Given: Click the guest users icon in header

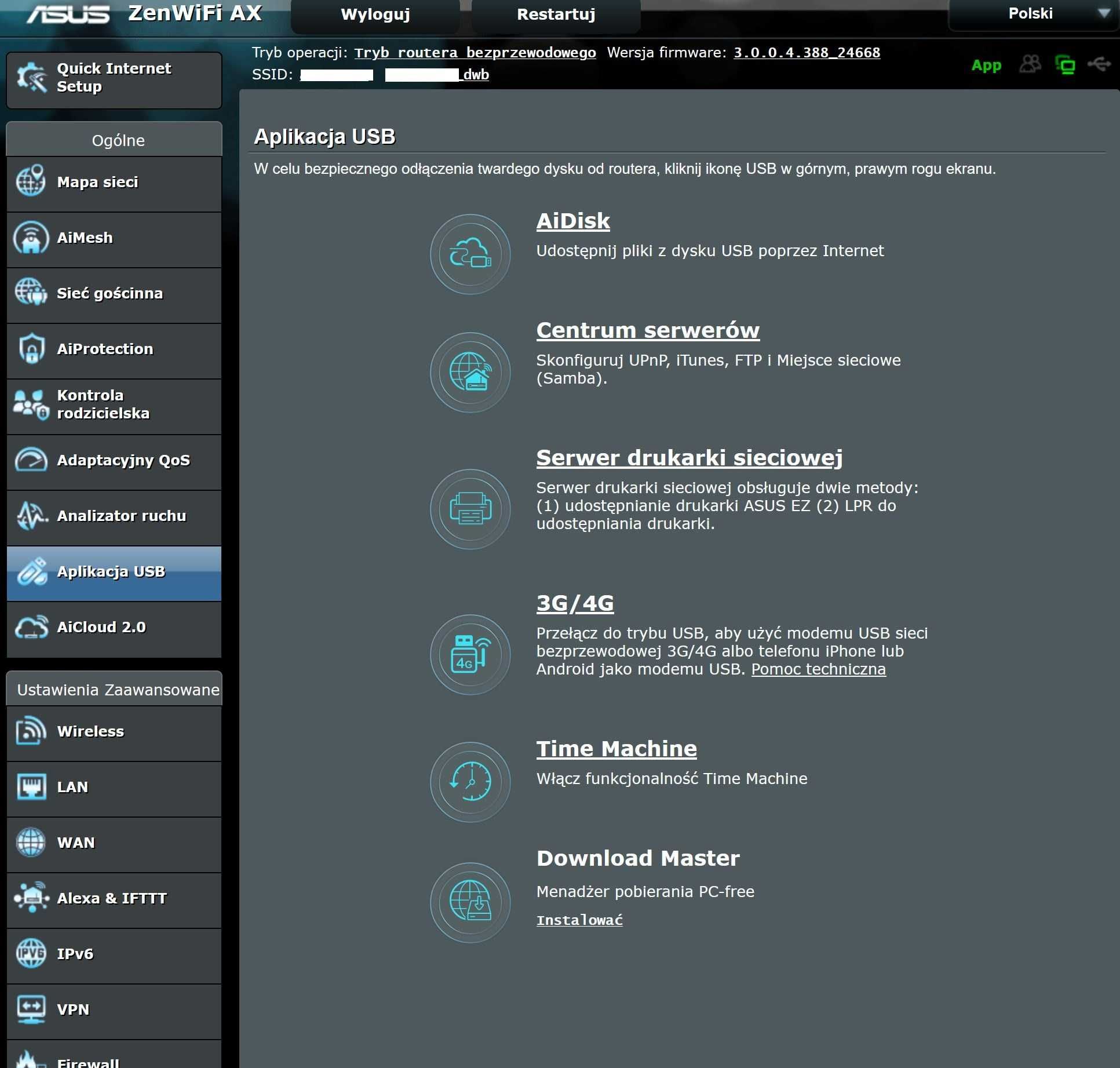Looking at the screenshot, I should click(x=1030, y=64).
